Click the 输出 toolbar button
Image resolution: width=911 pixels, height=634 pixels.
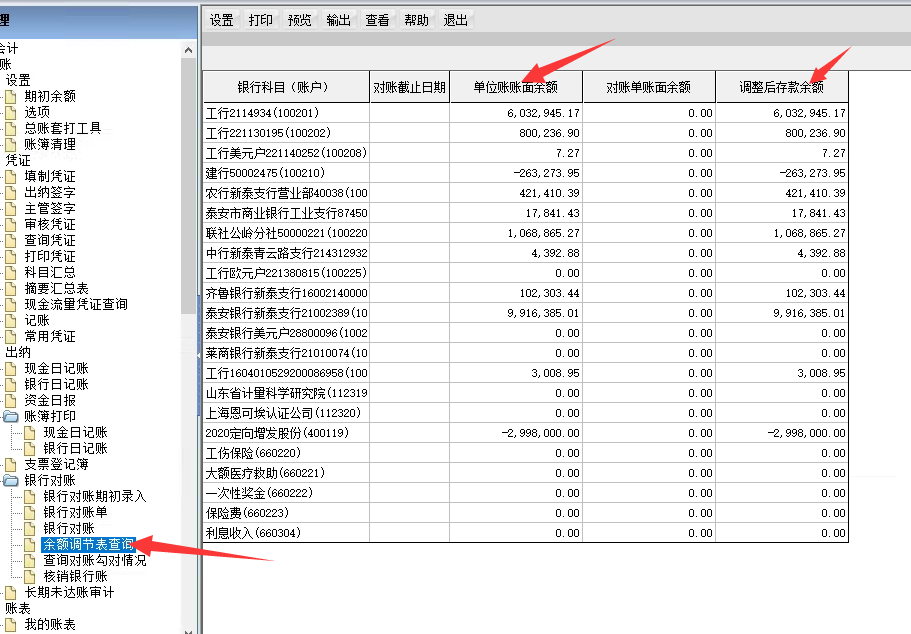[x=338, y=20]
